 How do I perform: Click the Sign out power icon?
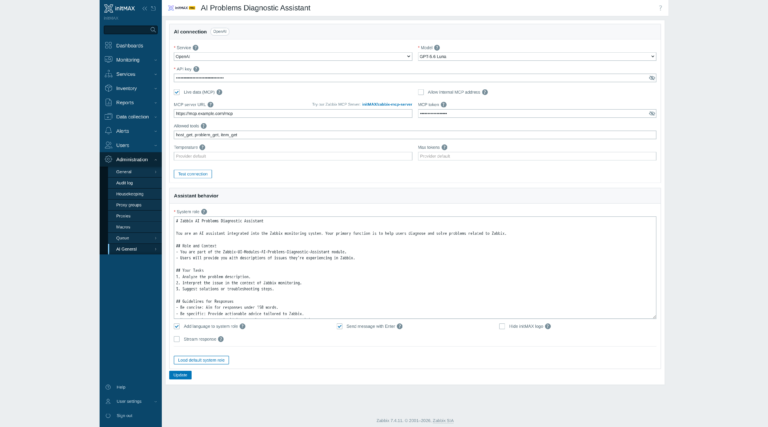pos(108,415)
